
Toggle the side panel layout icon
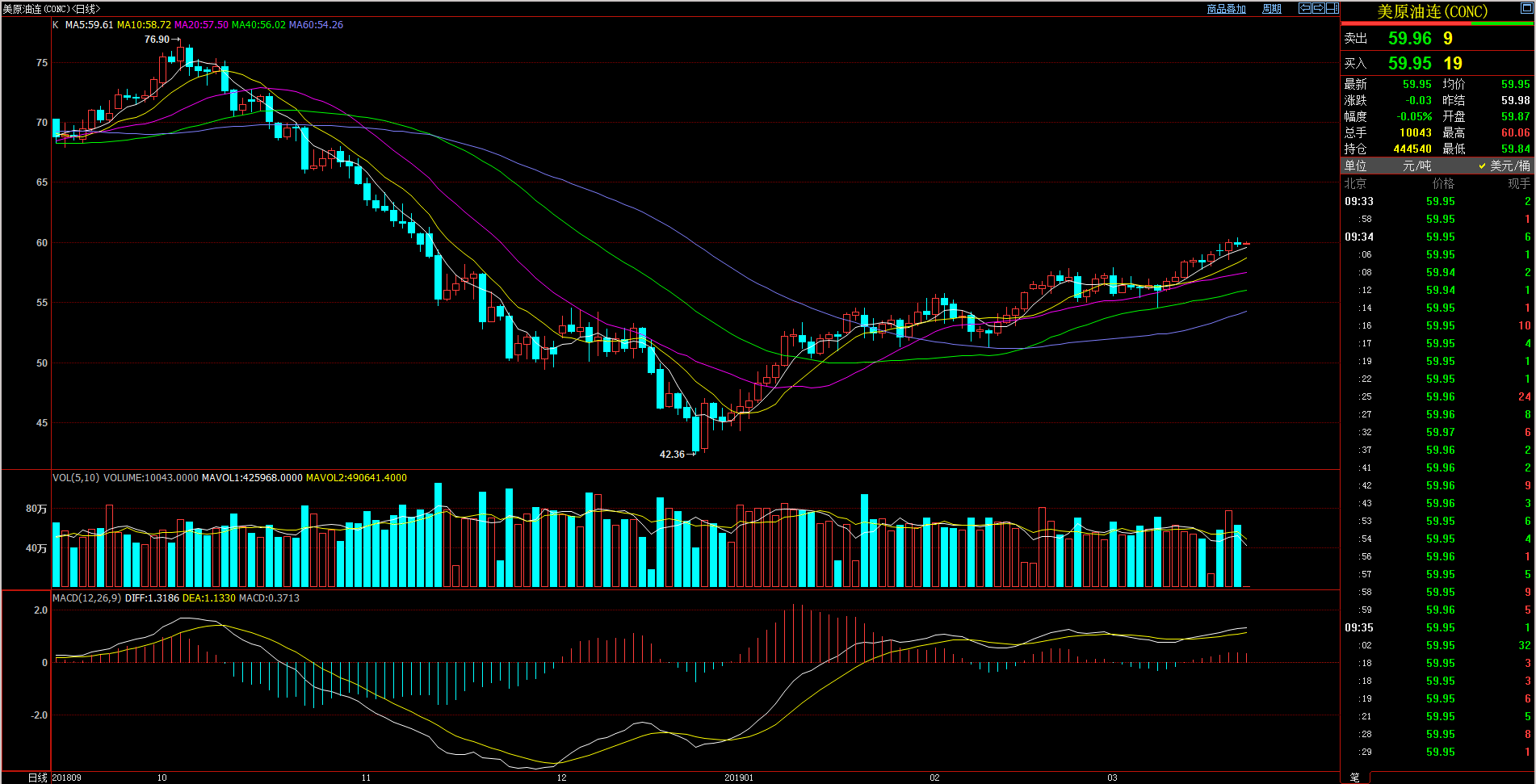pyautogui.click(x=1332, y=8)
